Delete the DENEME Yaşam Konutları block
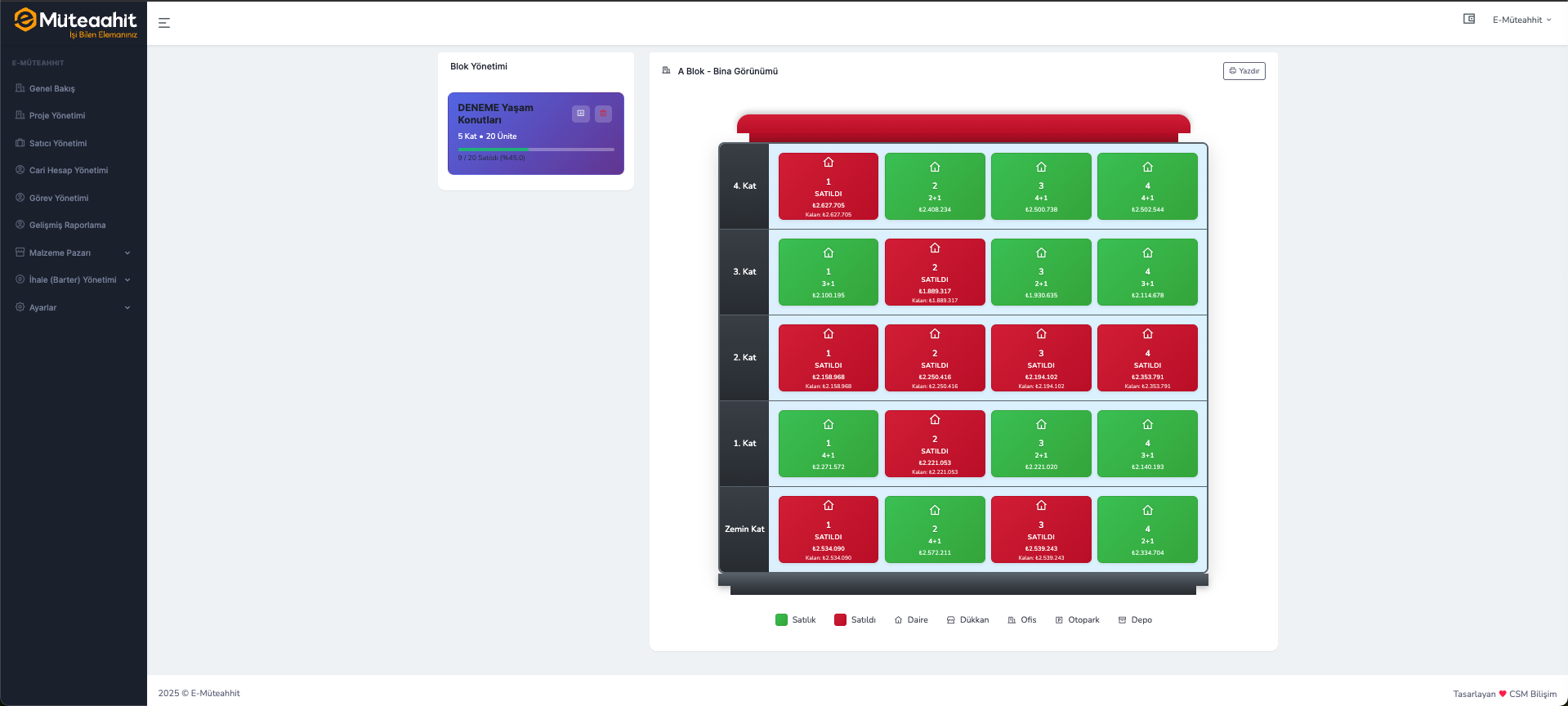 point(603,114)
